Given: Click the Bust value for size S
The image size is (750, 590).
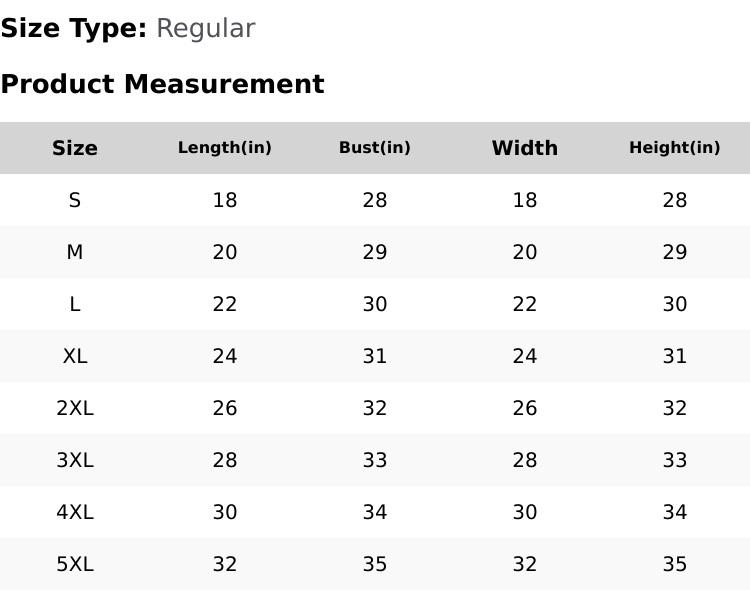Looking at the screenshot, I should click(x=375, y=200).
